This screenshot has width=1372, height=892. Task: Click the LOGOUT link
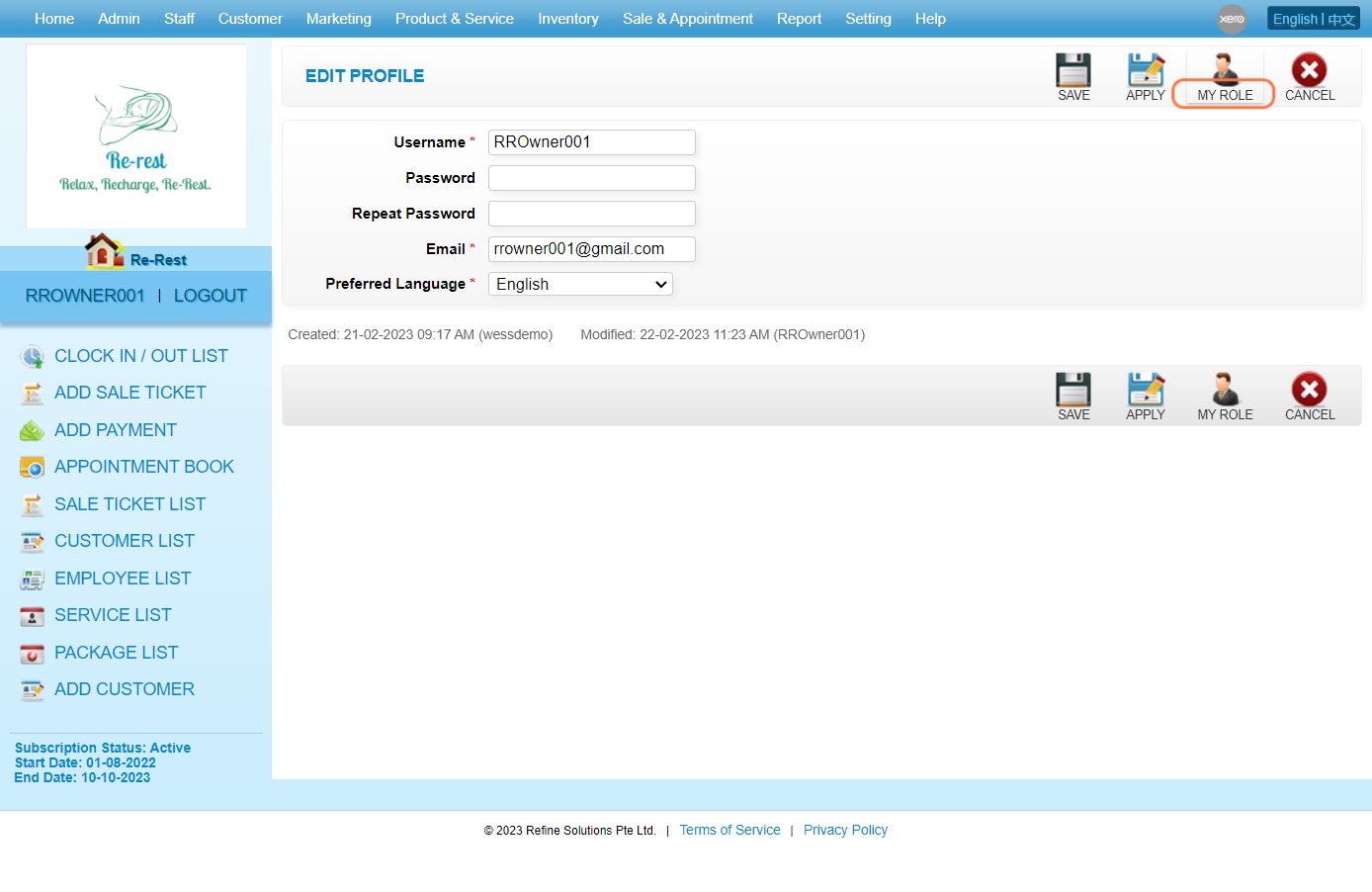[211, 296]
